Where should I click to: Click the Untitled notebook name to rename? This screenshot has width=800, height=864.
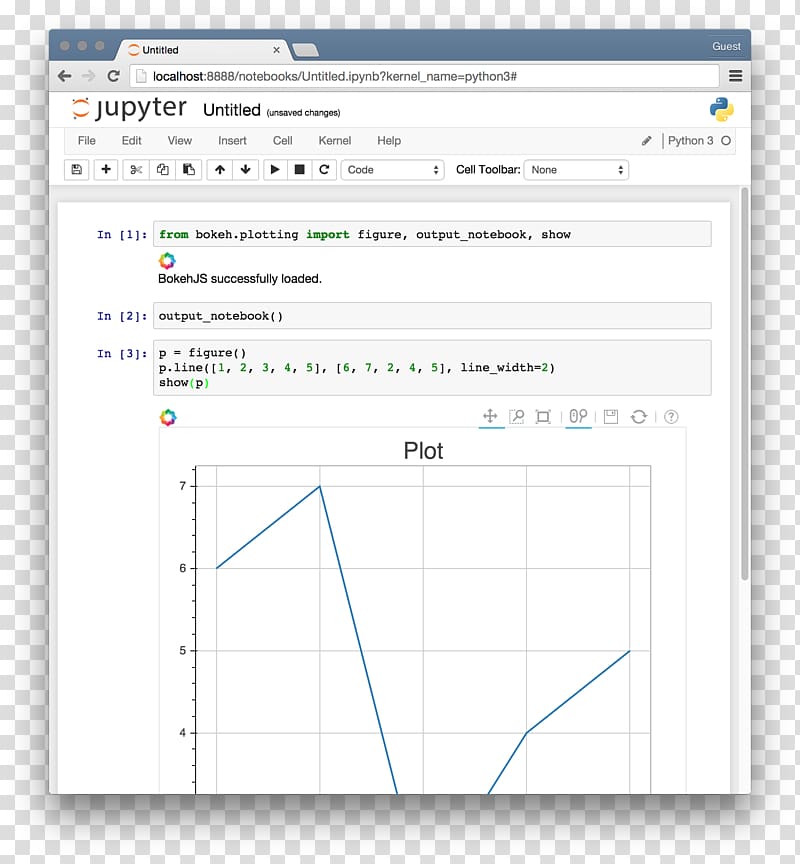click(231, 110)
